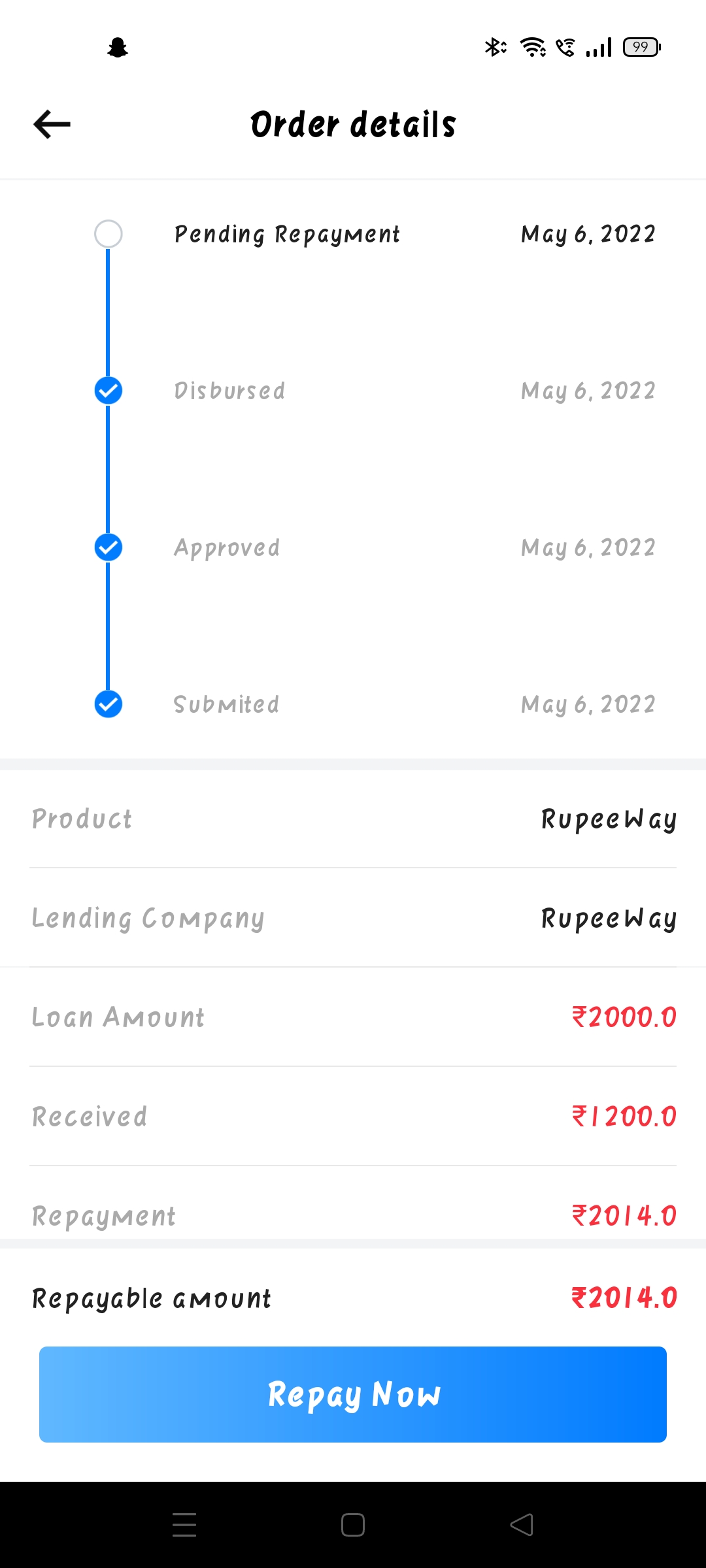Viewport: 706px width, 1568px height.
Task: Tap the Repayable amount ₹2014.0 total
Action: click(x=624, y=1298)
